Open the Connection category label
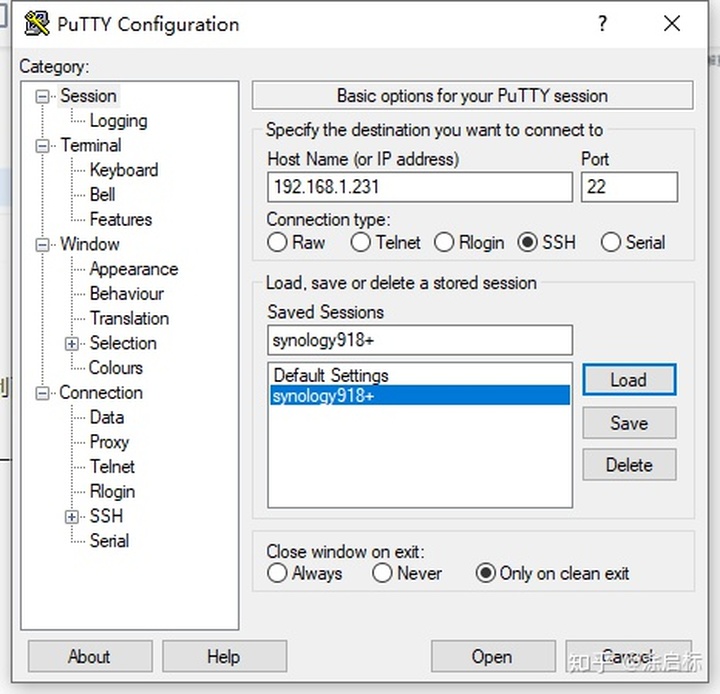This screenshot has height=694, width=720. pos(101,393)
